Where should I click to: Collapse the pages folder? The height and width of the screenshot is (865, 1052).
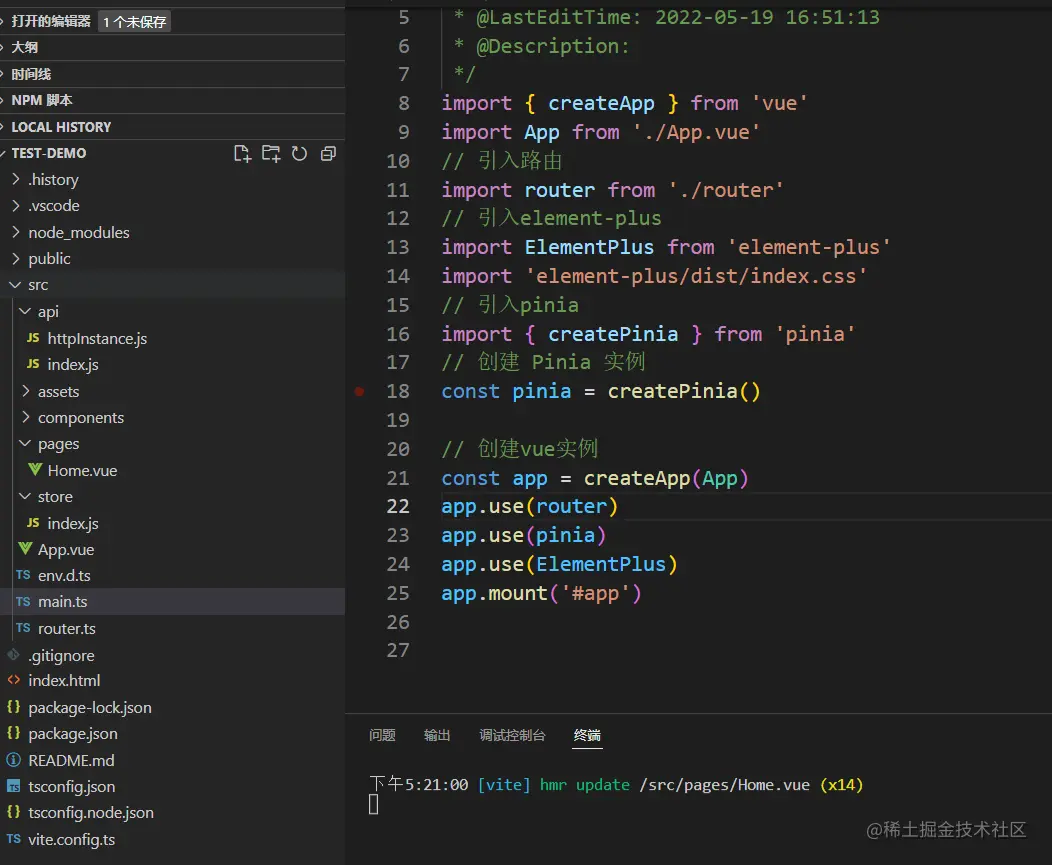(x=172, y=444)
